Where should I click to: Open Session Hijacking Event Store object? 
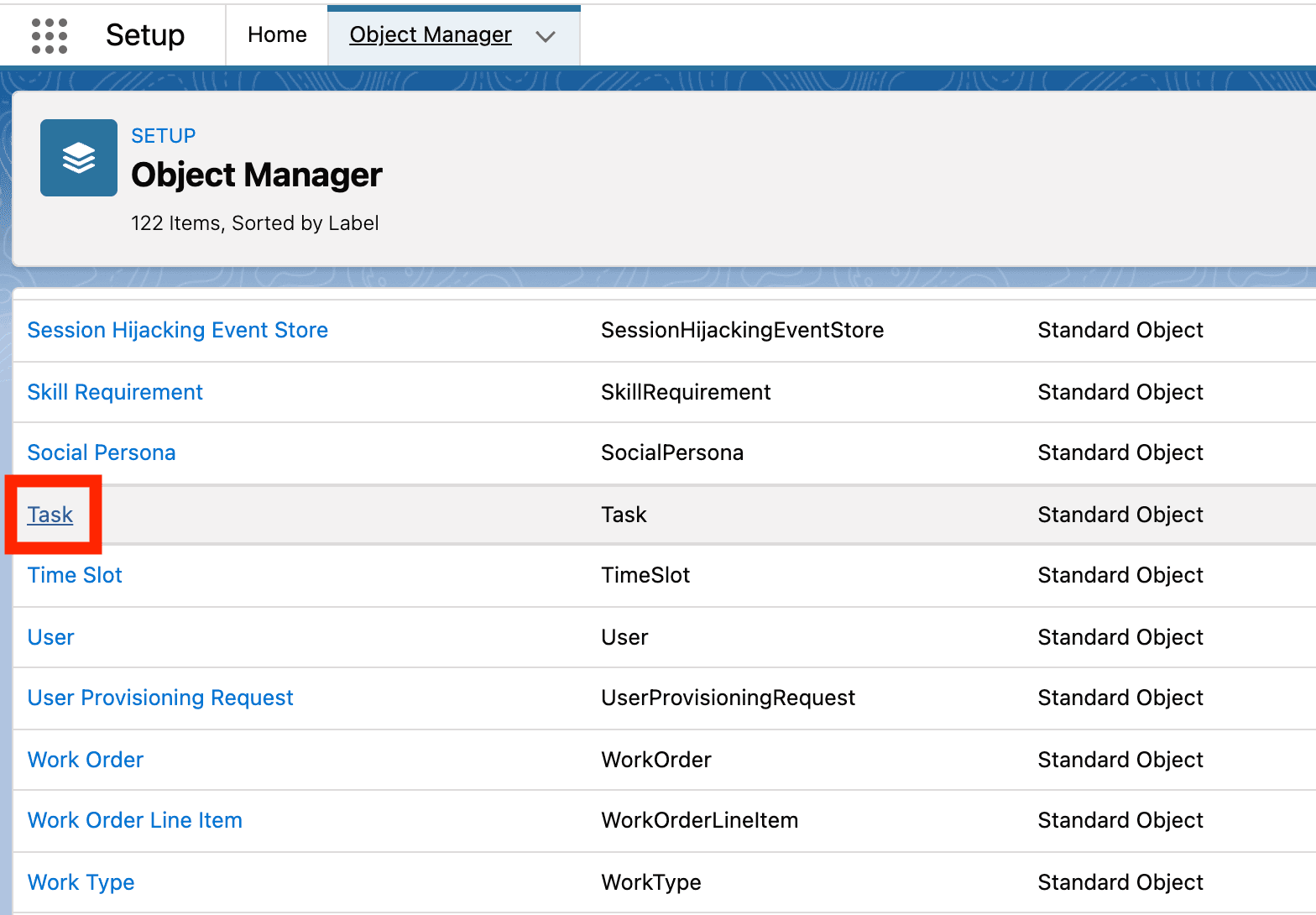[177, 330]
